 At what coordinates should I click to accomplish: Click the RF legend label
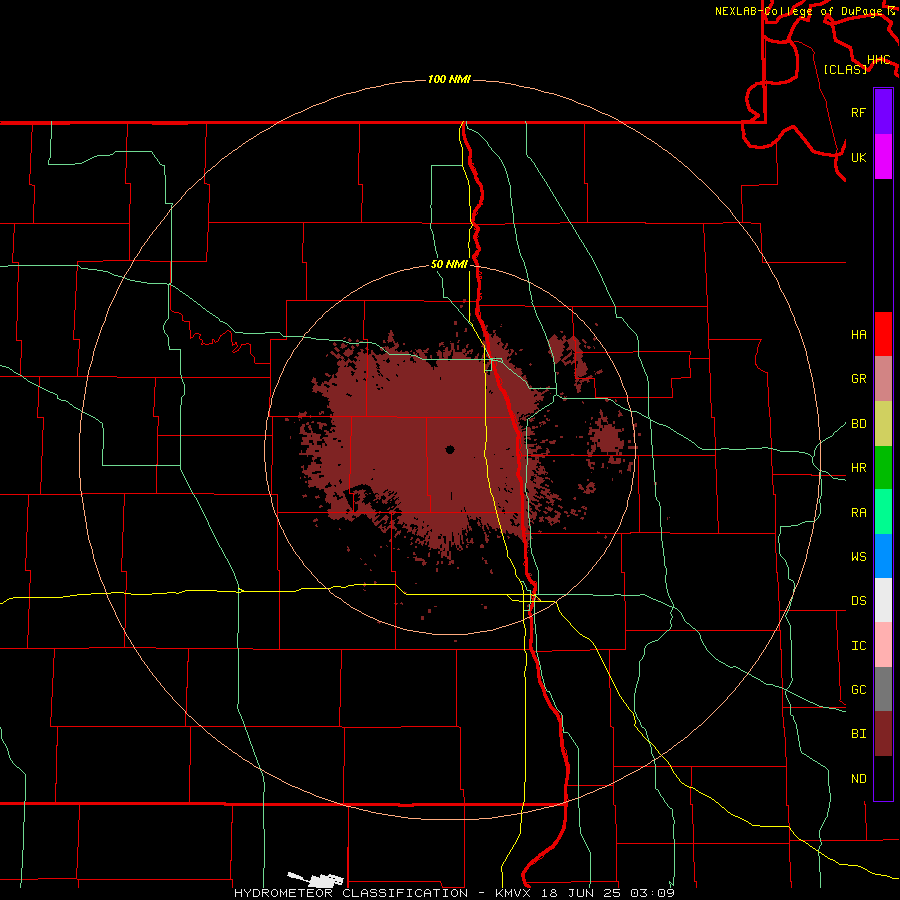click(x=859, y=112)
